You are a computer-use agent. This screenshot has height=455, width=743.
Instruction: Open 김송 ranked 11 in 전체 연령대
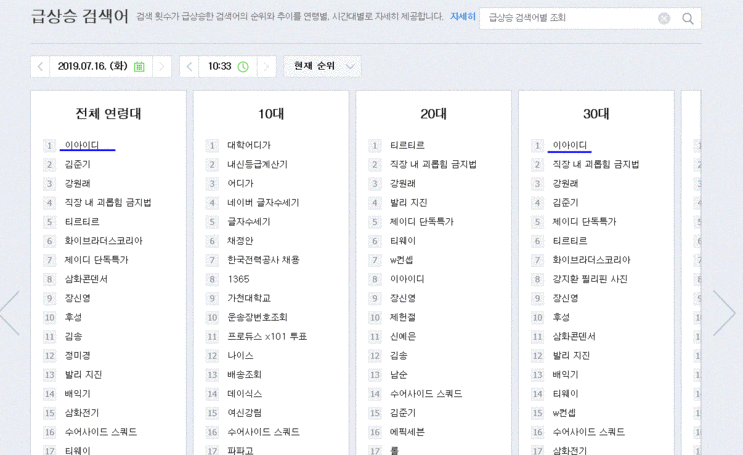[73, 337]
